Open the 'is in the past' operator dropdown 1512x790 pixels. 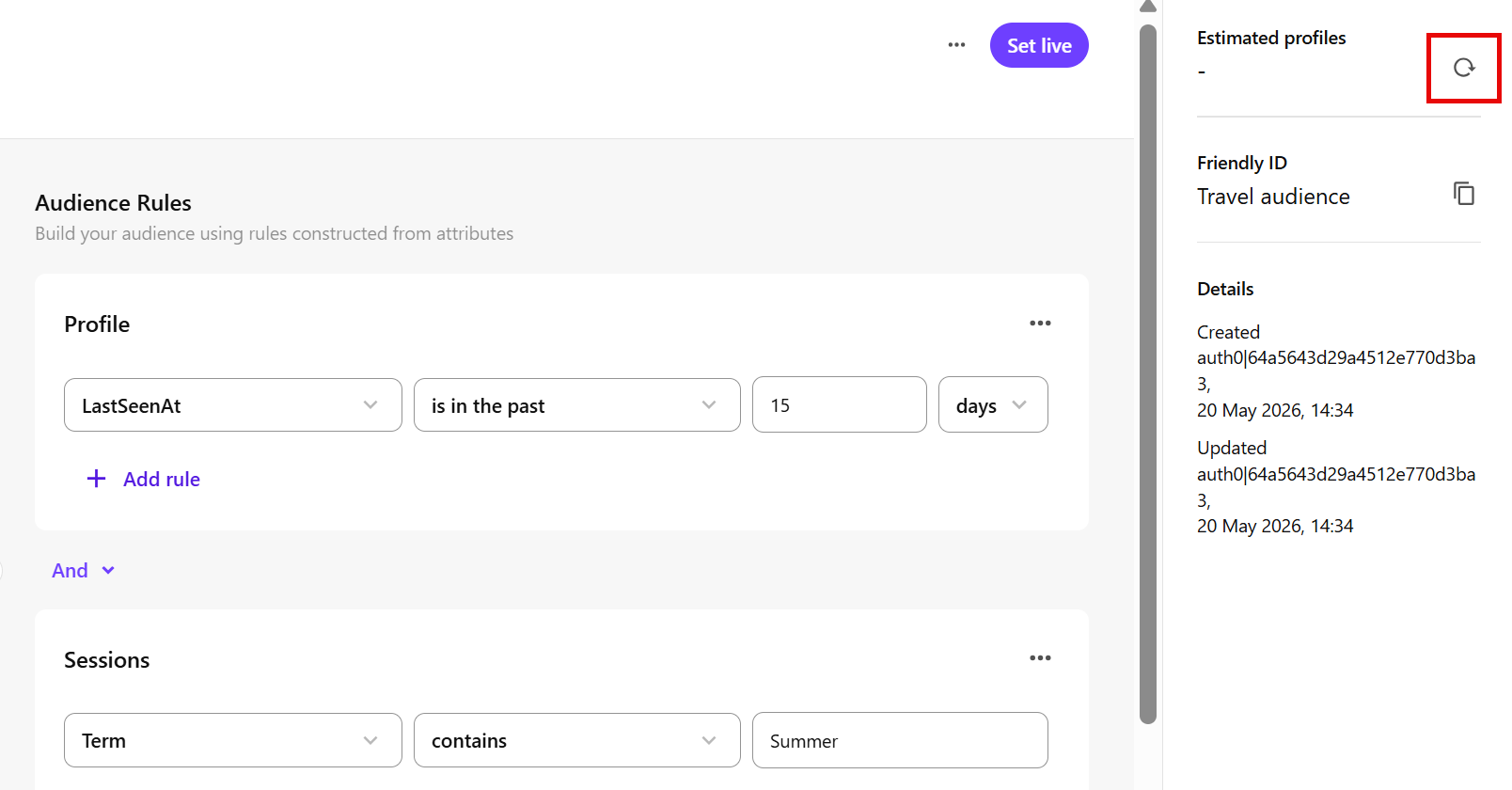click(x=577, y=405)
